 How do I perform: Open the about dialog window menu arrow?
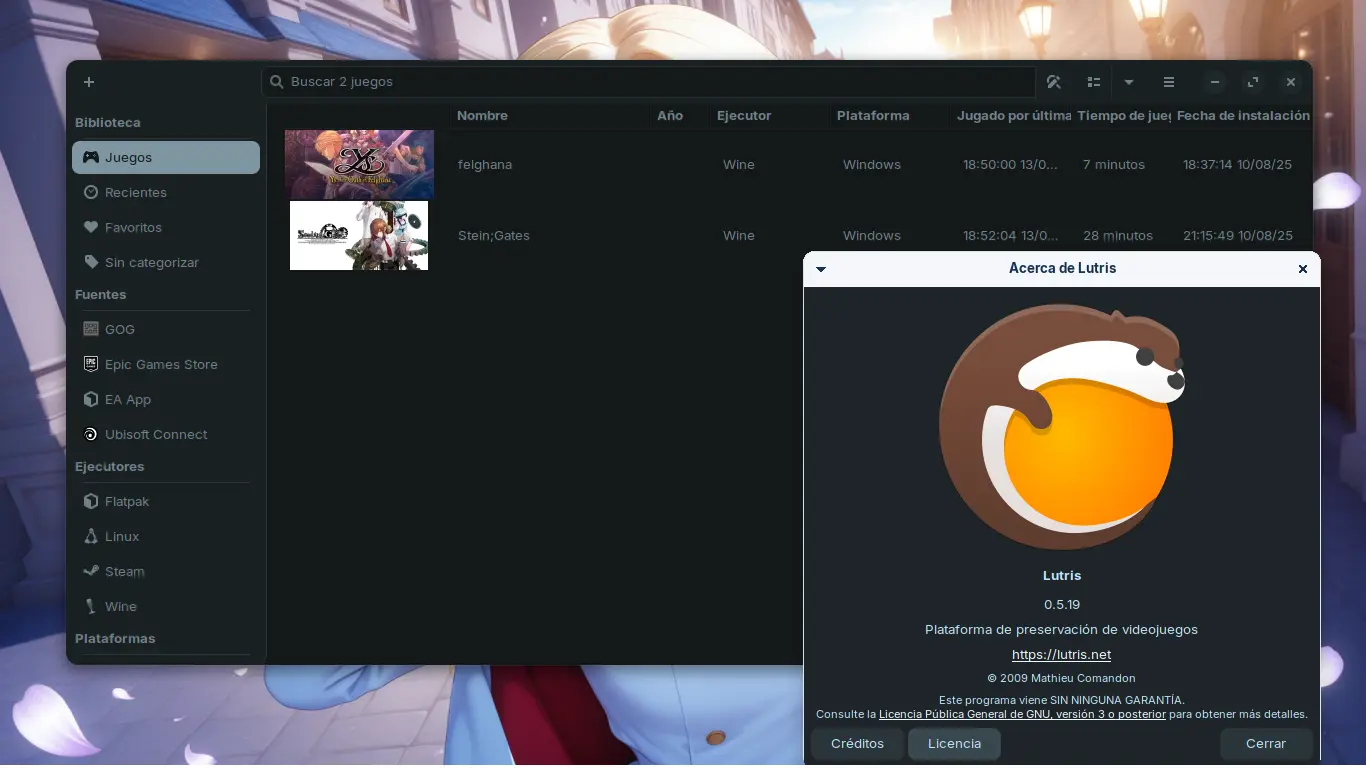click(x=821, y=269)
